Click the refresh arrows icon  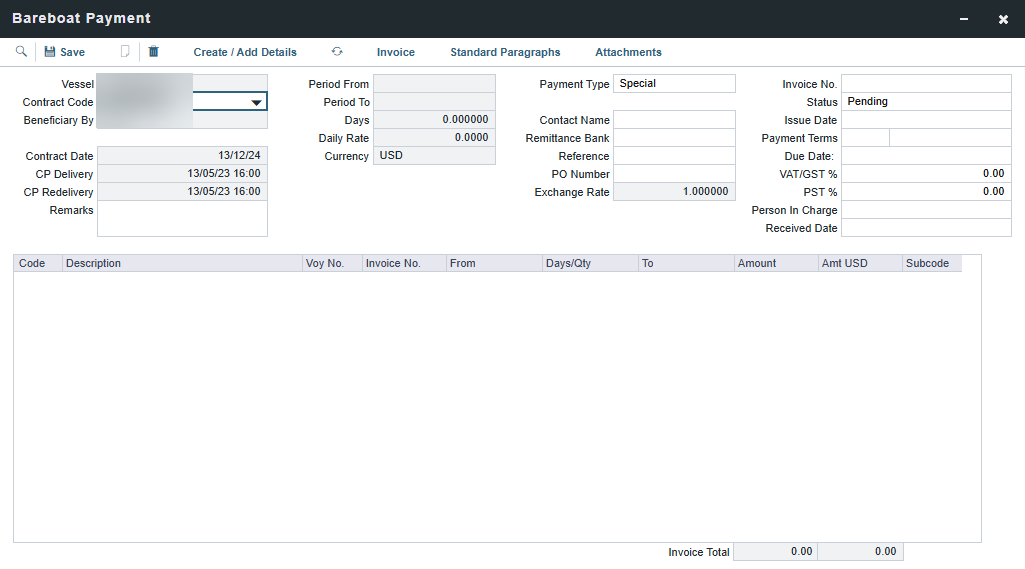click(337, 52)
